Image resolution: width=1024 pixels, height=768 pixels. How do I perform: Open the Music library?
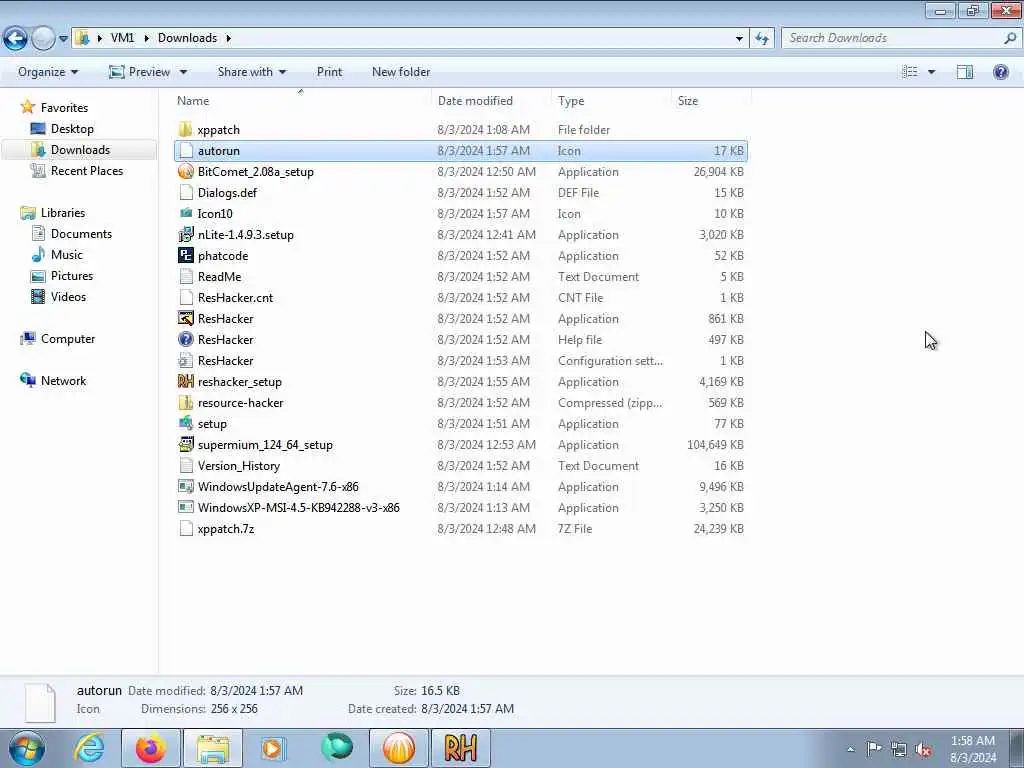coord(67,255)
